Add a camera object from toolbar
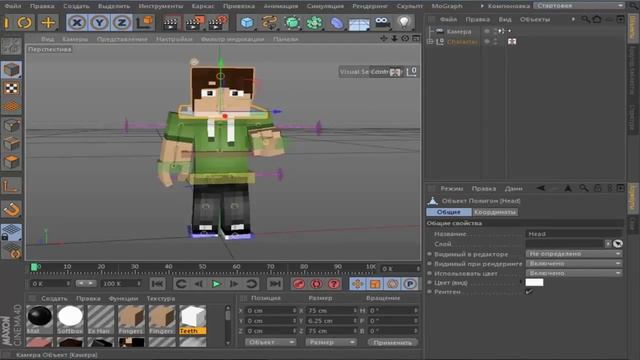The width and height of the screenshot is (640, 360). pos(382,23)
